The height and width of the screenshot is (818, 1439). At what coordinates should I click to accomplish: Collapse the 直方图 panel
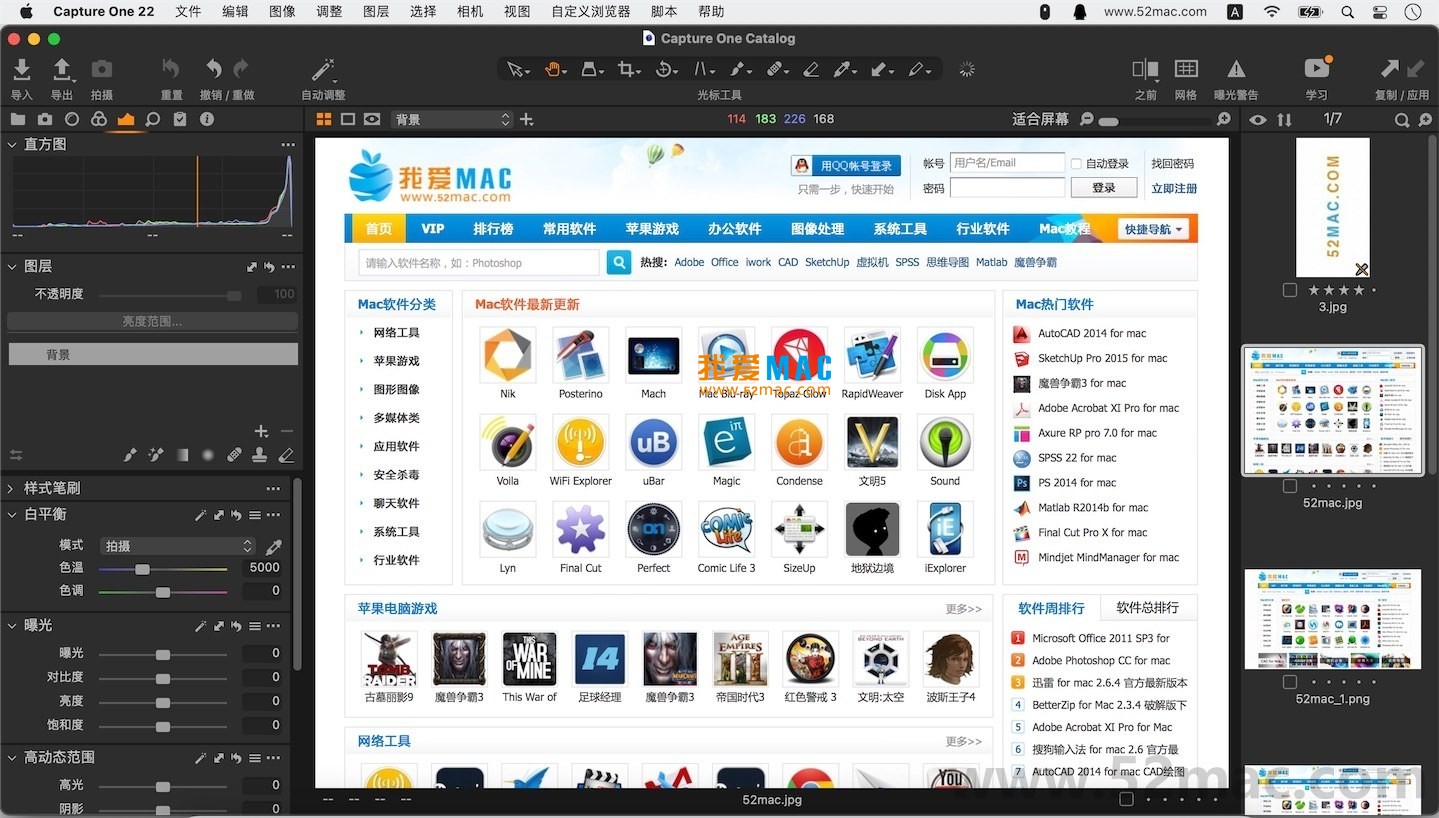tap(12, 144)
